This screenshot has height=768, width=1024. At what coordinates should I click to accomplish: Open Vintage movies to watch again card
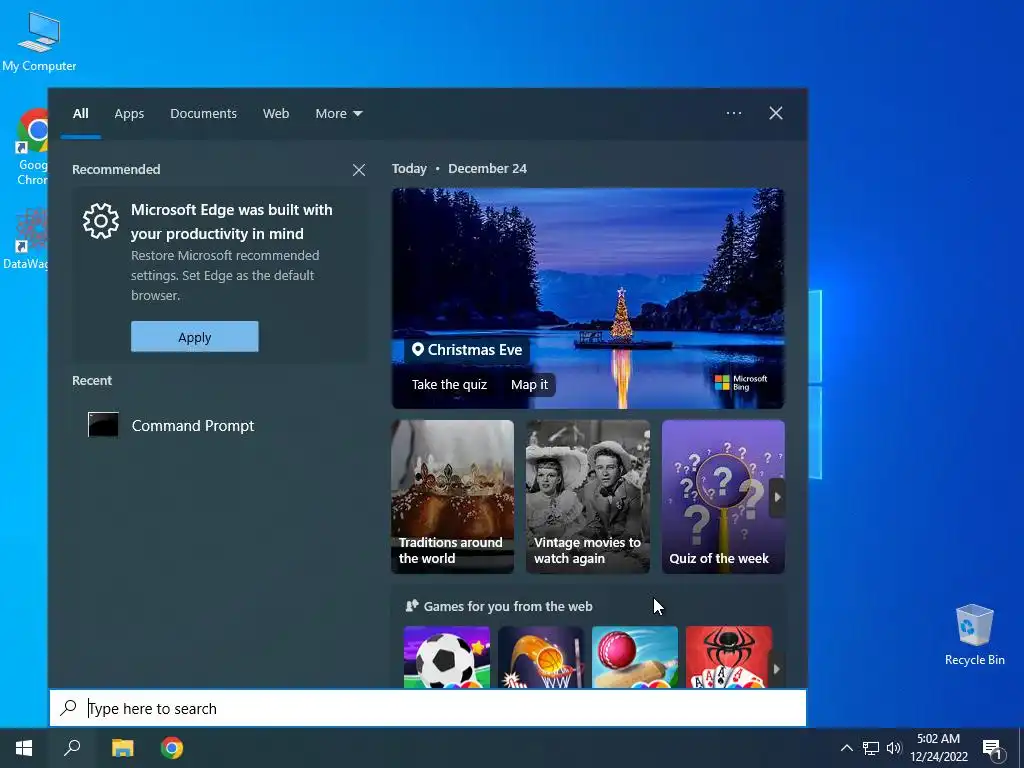coord(588,497)
